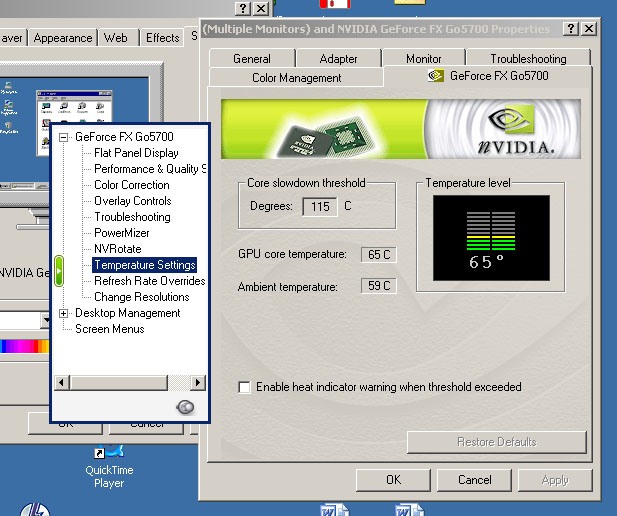Open the Color Management tab

(296, 78)
